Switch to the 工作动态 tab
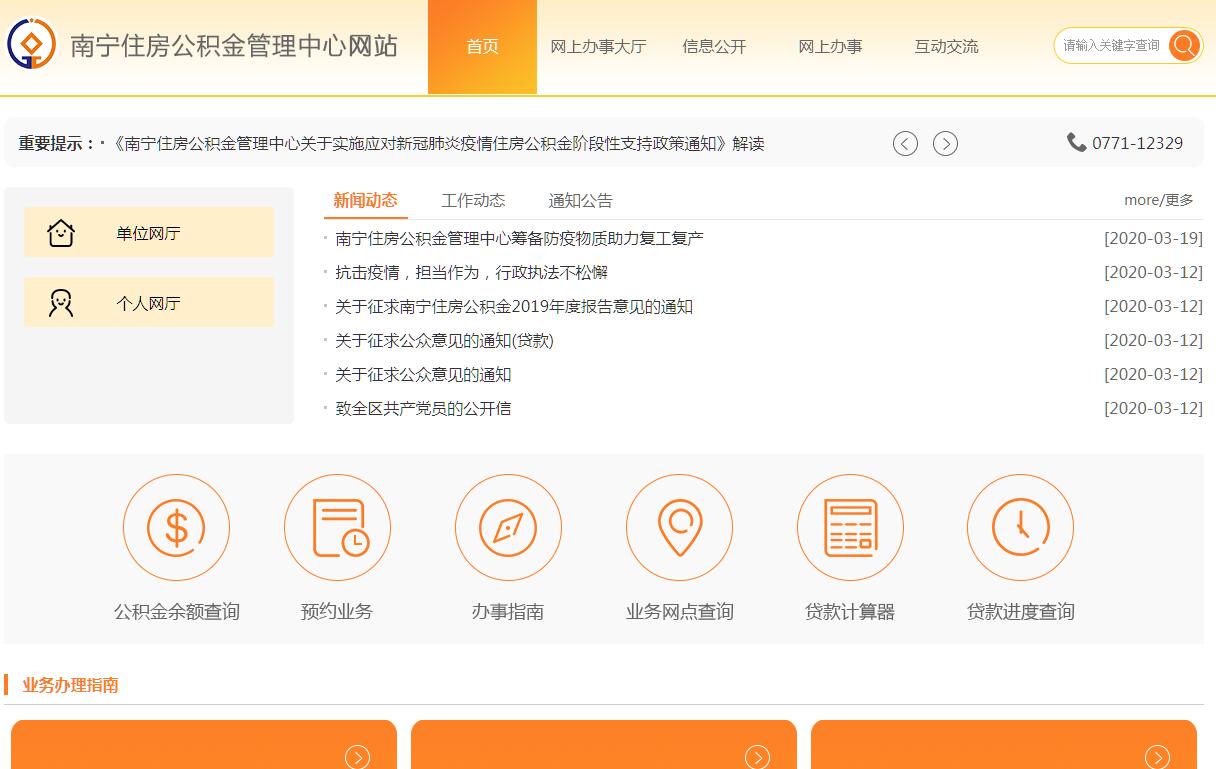Image resolution: width=1216 pixels, height=769 pixels. click(473, 200)
